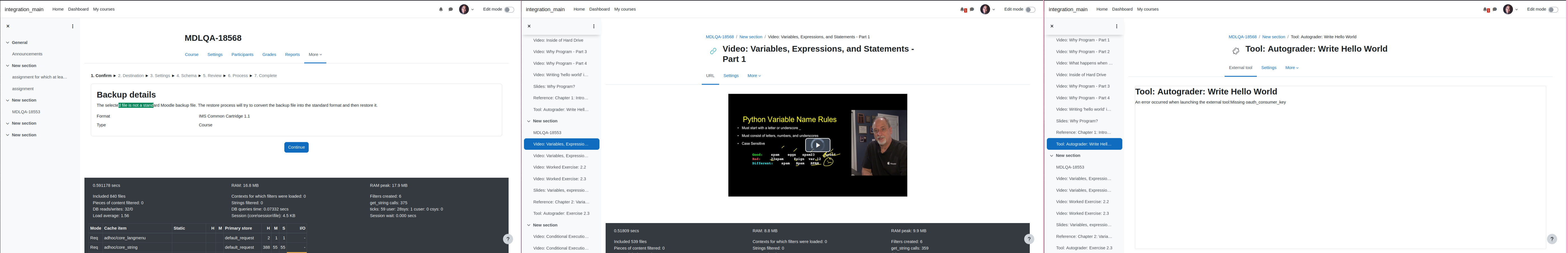Go to Dashboard in the left window
Viewport: 1568px width, 253px height.
[x=78, y=9]
